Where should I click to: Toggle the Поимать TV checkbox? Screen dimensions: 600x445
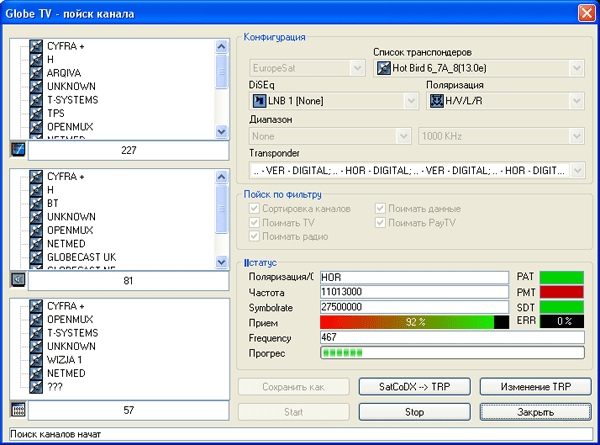point(254,222)
